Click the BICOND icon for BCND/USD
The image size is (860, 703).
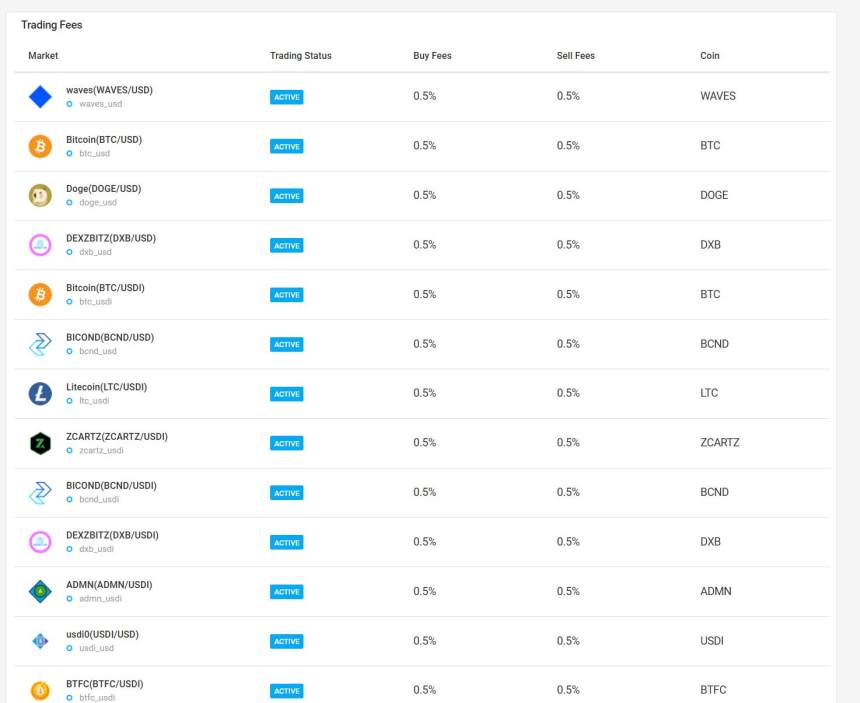[40, 344]
